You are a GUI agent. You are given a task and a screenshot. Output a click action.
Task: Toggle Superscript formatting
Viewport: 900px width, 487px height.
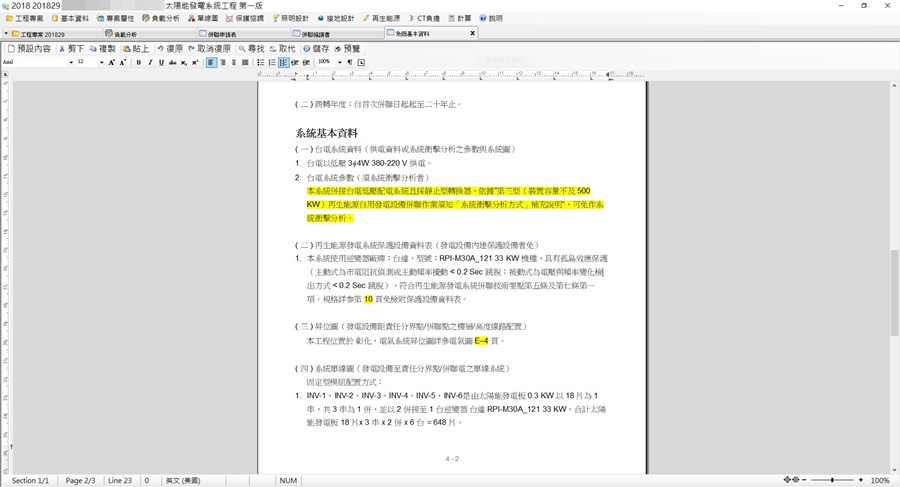pyautogui.click(x=195, y=63)
